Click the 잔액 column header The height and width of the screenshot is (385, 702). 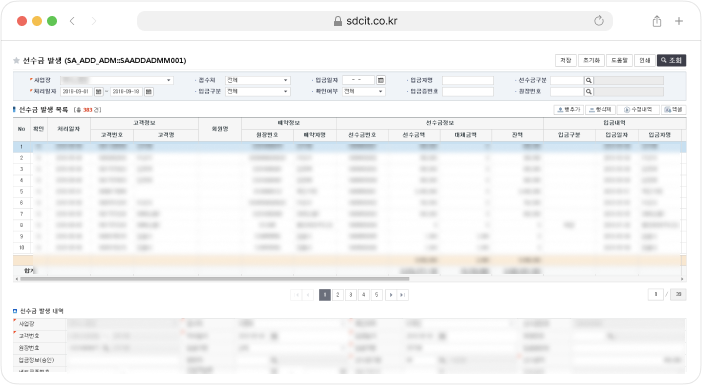click(518, 135)
